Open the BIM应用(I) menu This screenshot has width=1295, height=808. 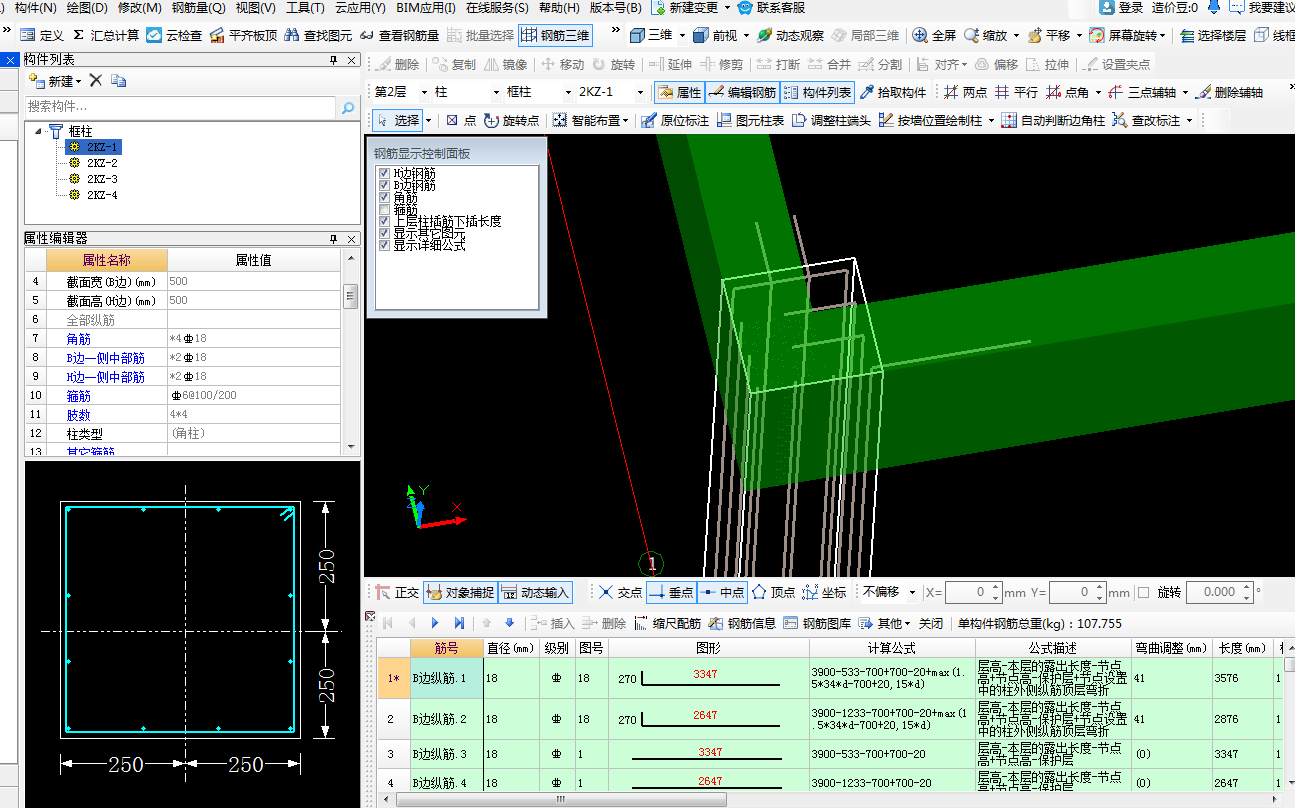click(x=426, y=7)
